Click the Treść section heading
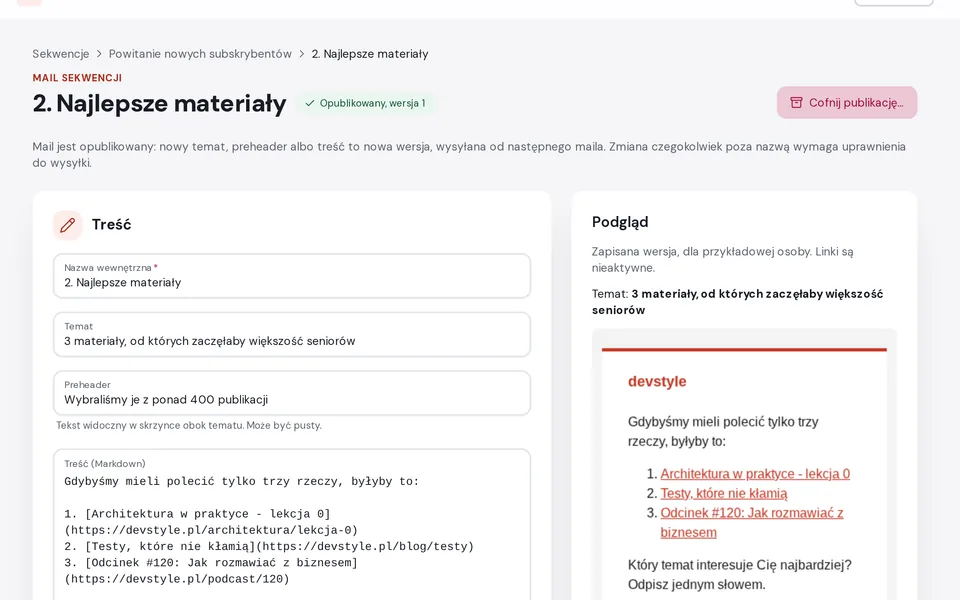Screen dimensions: 960x600 click(x=111, y=225)
